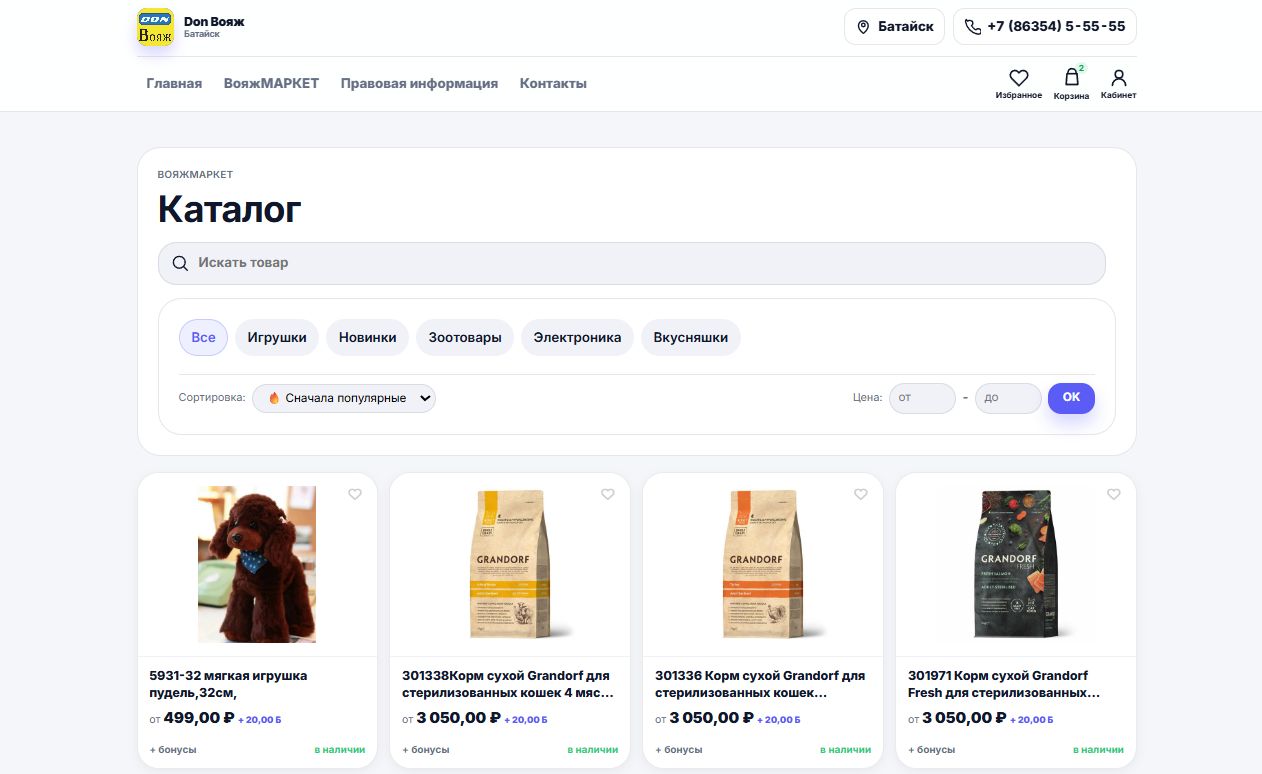Focus the minimum price 'от' field
Image resolution: width=1262 pixels, height=774 pixels.
922,398
